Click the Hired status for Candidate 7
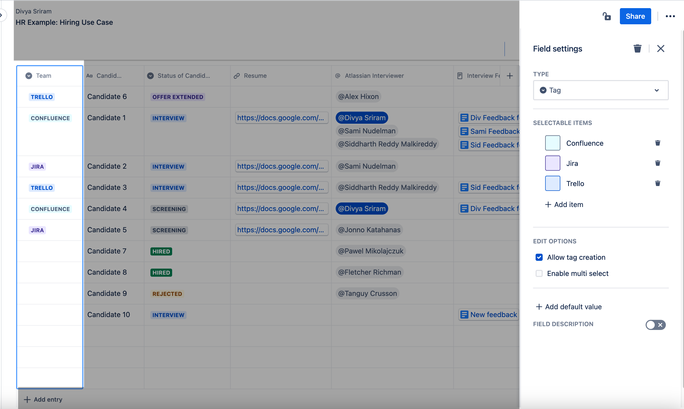This screenshot has height=409, width=684. pos(161,252)
